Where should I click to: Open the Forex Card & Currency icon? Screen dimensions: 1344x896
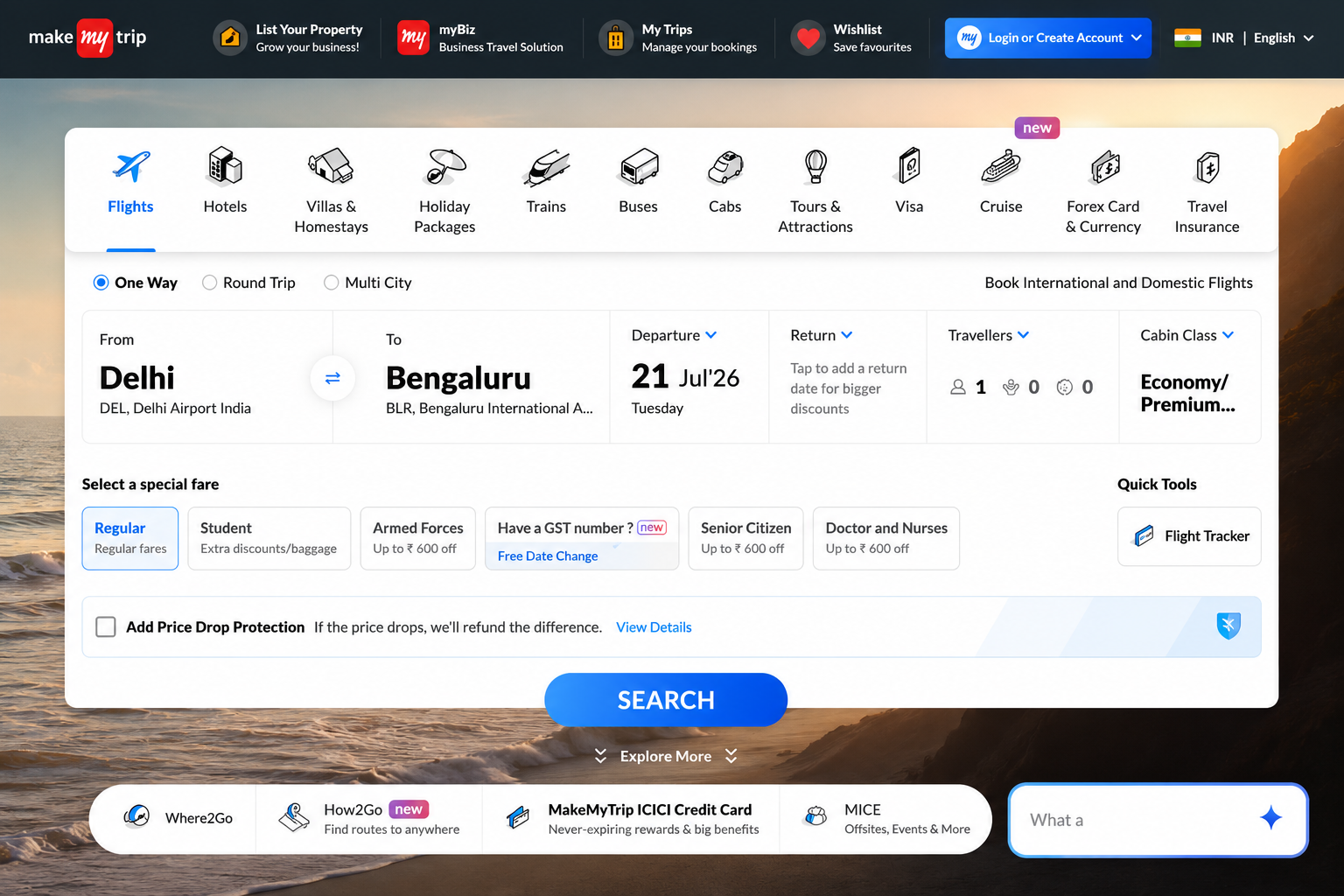coord(1104,166)
